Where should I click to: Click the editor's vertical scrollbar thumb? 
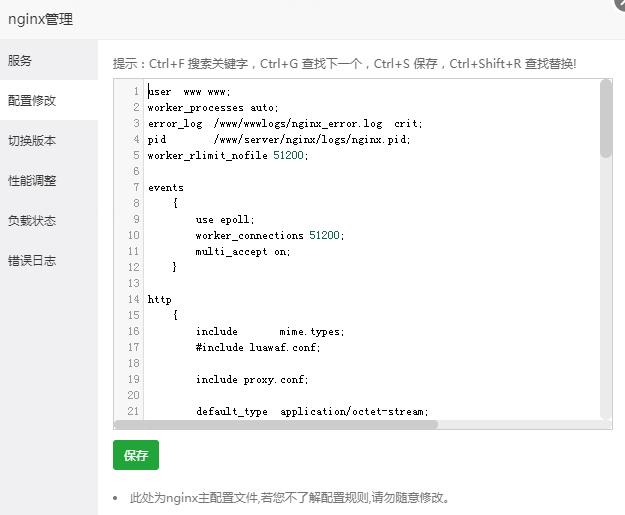[x=606, y=118]
